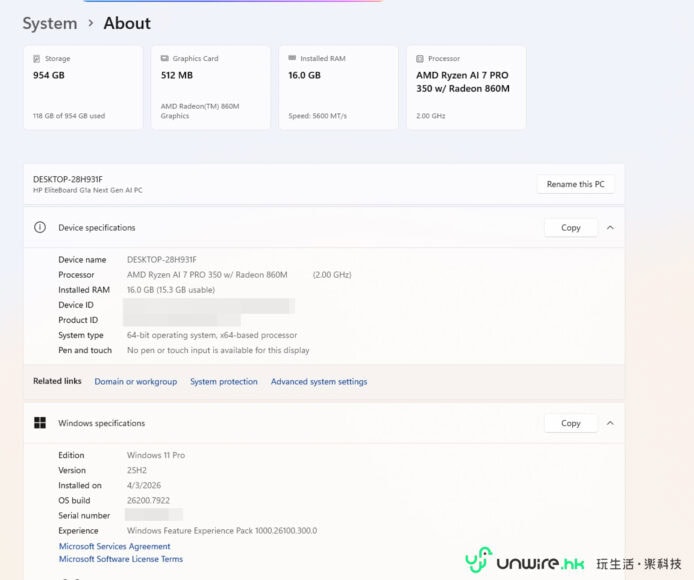Click the About breadcrumb title
Viewport: 694px width, 580px height.
(x=127, y=23)
